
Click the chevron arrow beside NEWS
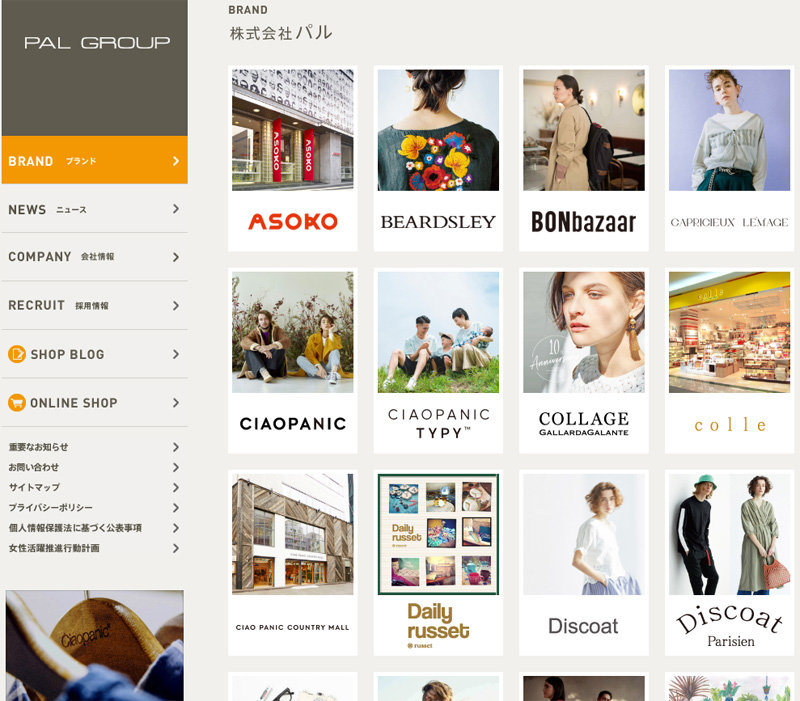point(176,209)
